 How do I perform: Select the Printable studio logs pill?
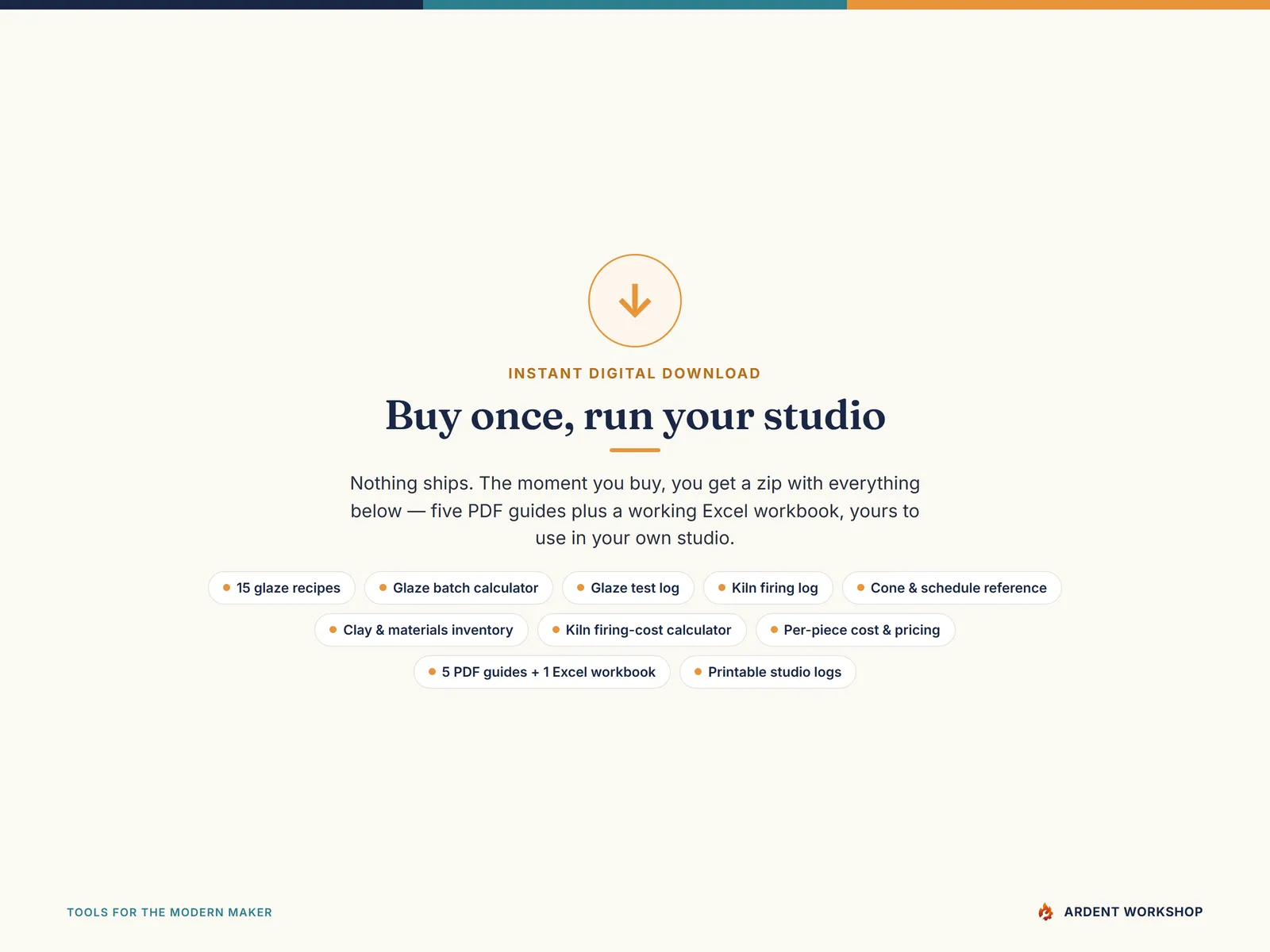[768, 672]
